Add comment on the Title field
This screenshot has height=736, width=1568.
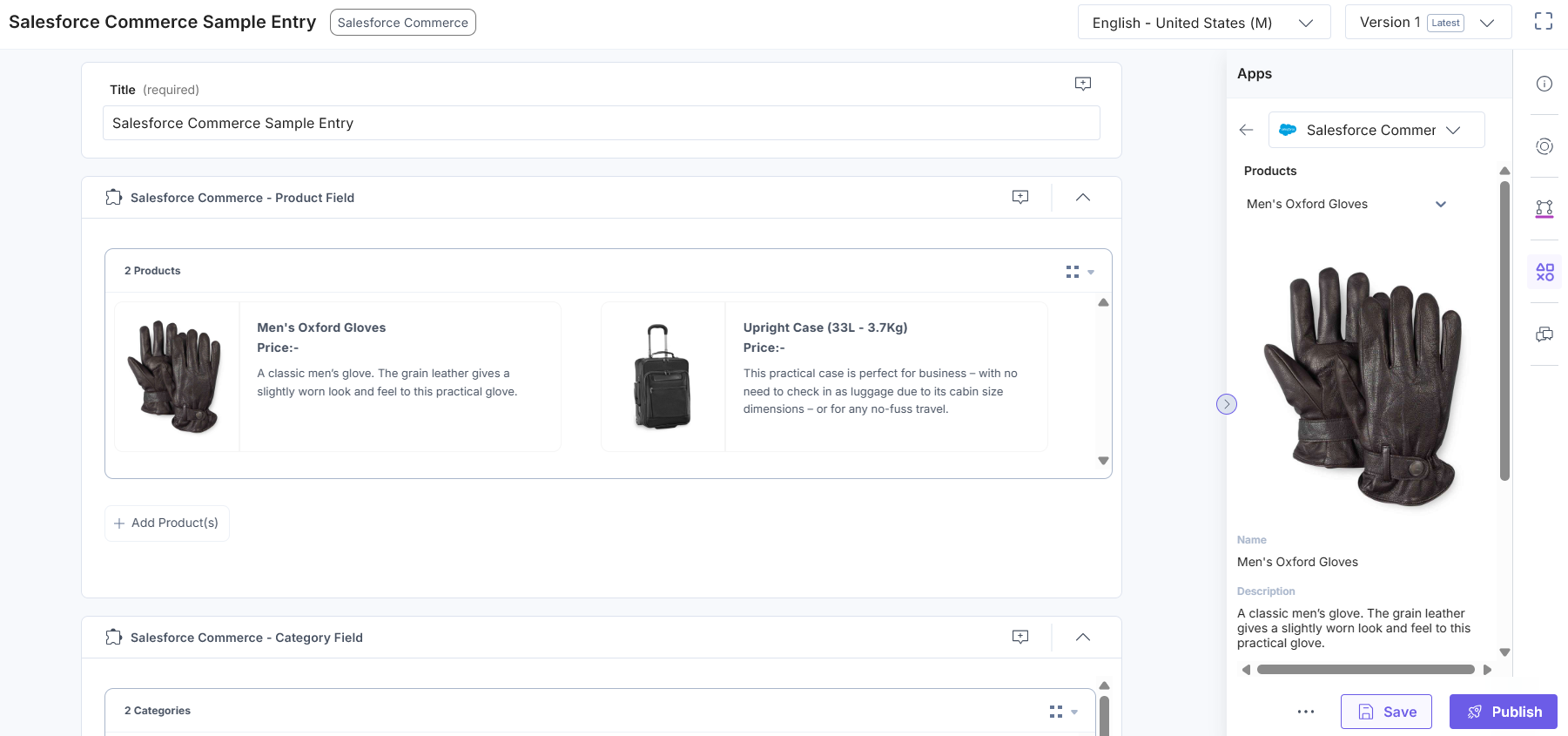[x=1082, y=84]
